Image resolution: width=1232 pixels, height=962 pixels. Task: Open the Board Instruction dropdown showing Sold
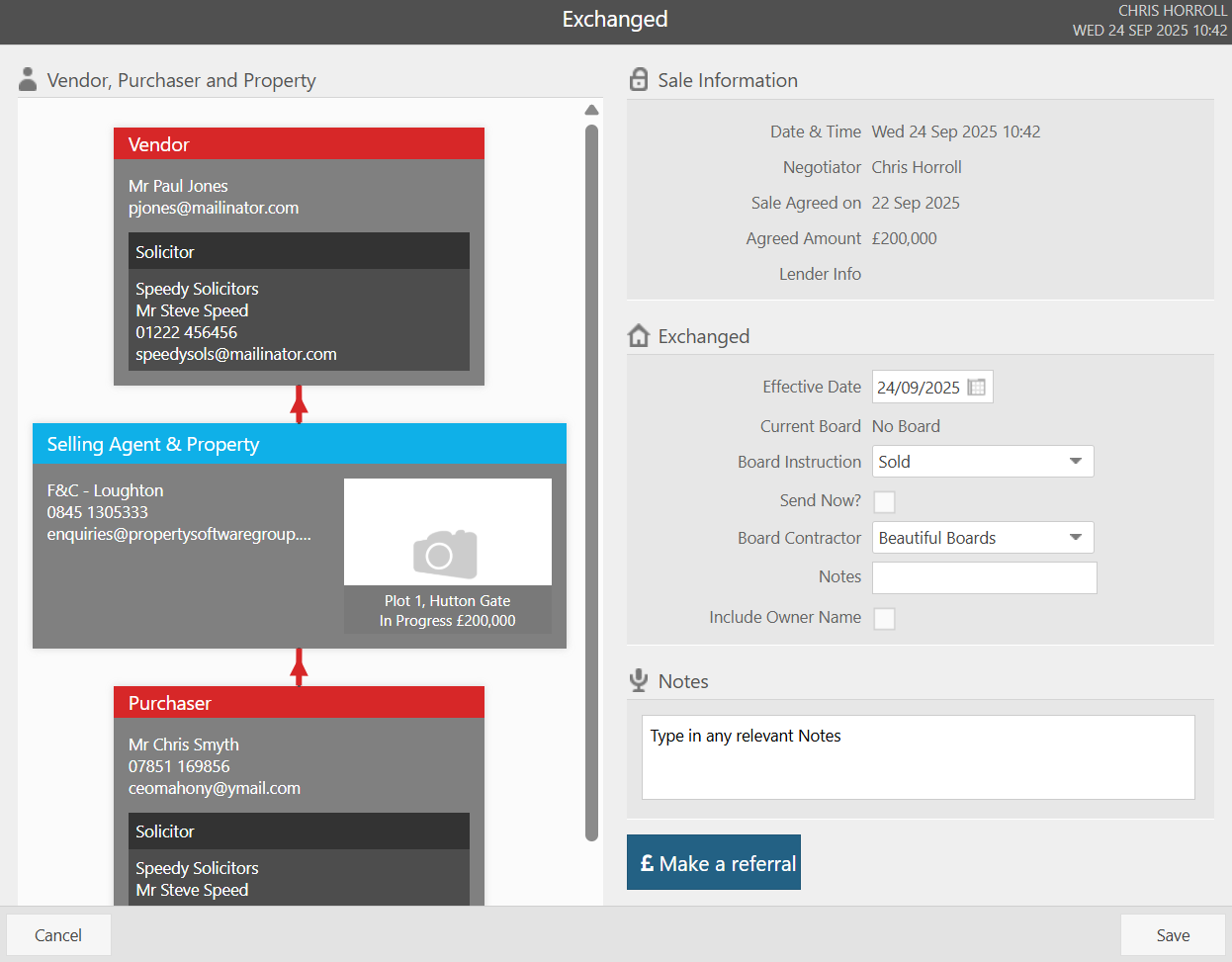983,462
